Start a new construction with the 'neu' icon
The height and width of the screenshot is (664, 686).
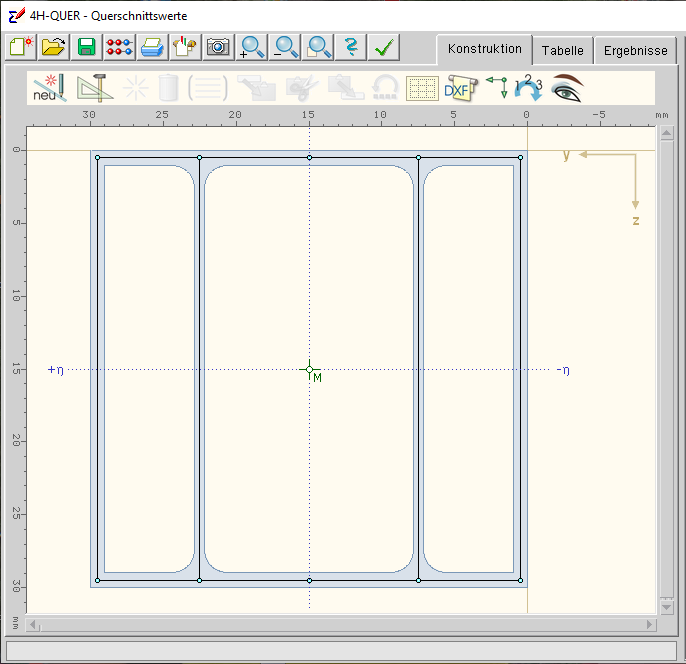coord(49,88)
